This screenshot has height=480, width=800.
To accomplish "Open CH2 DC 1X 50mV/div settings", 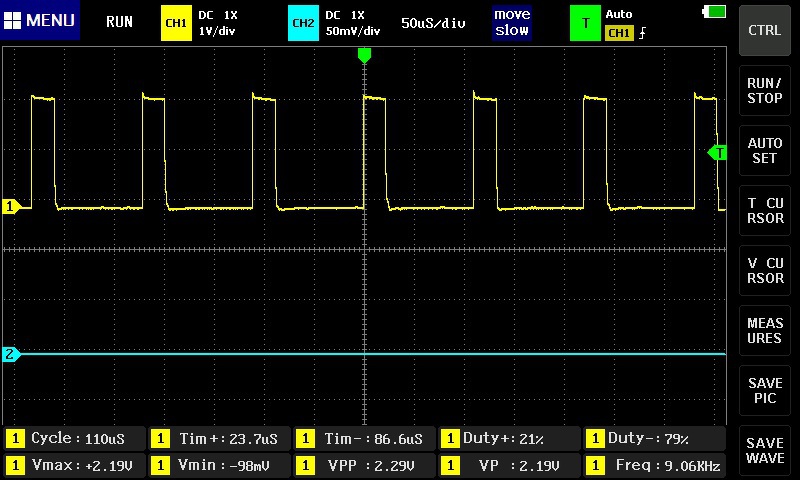I will point(353,22).
